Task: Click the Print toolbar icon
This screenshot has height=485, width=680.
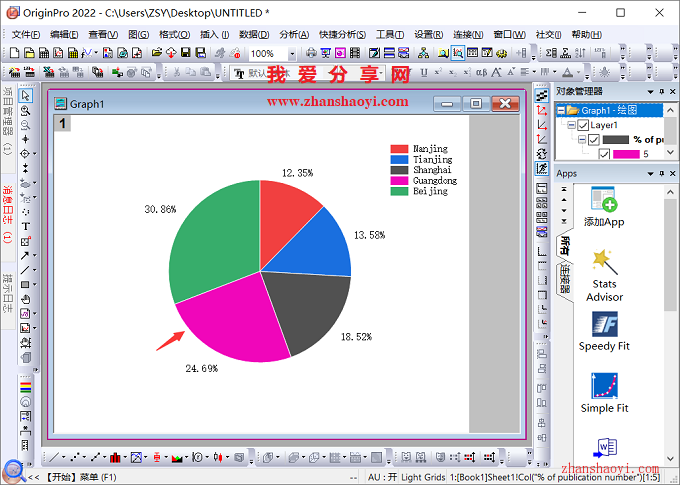Action: click(x=311, y=53)
